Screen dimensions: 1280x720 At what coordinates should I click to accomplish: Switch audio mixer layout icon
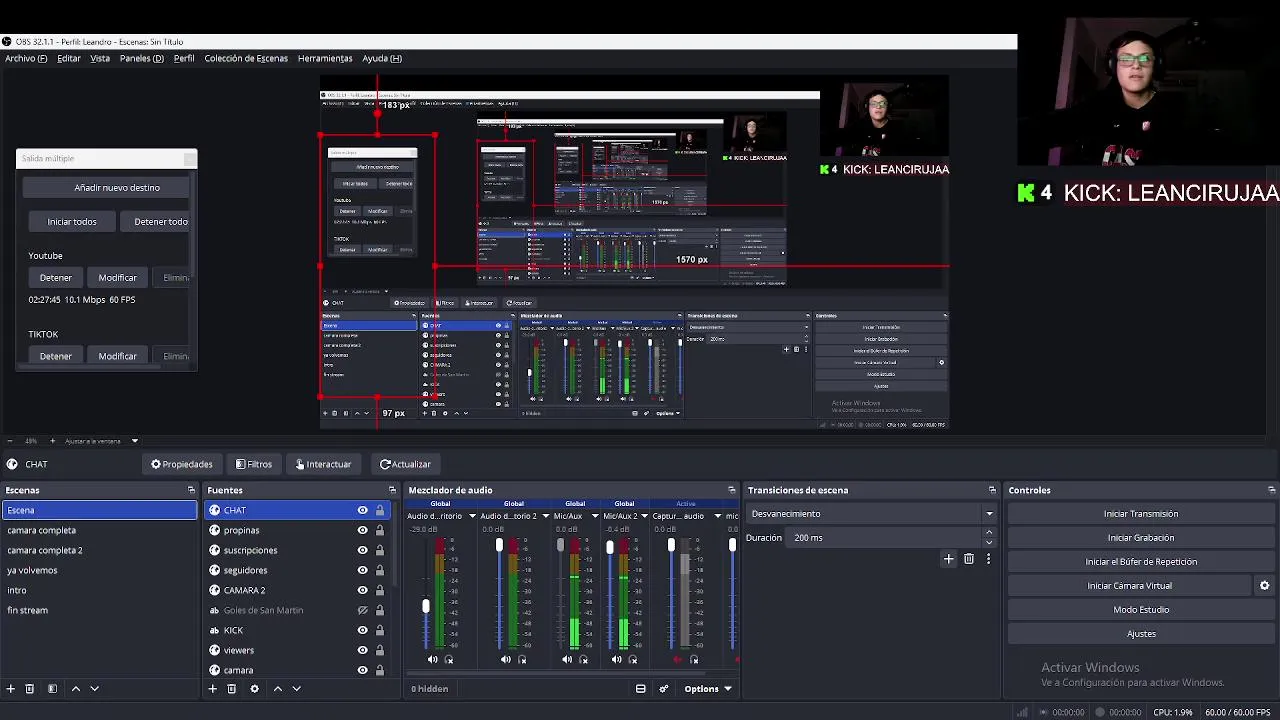coord(641,688)
